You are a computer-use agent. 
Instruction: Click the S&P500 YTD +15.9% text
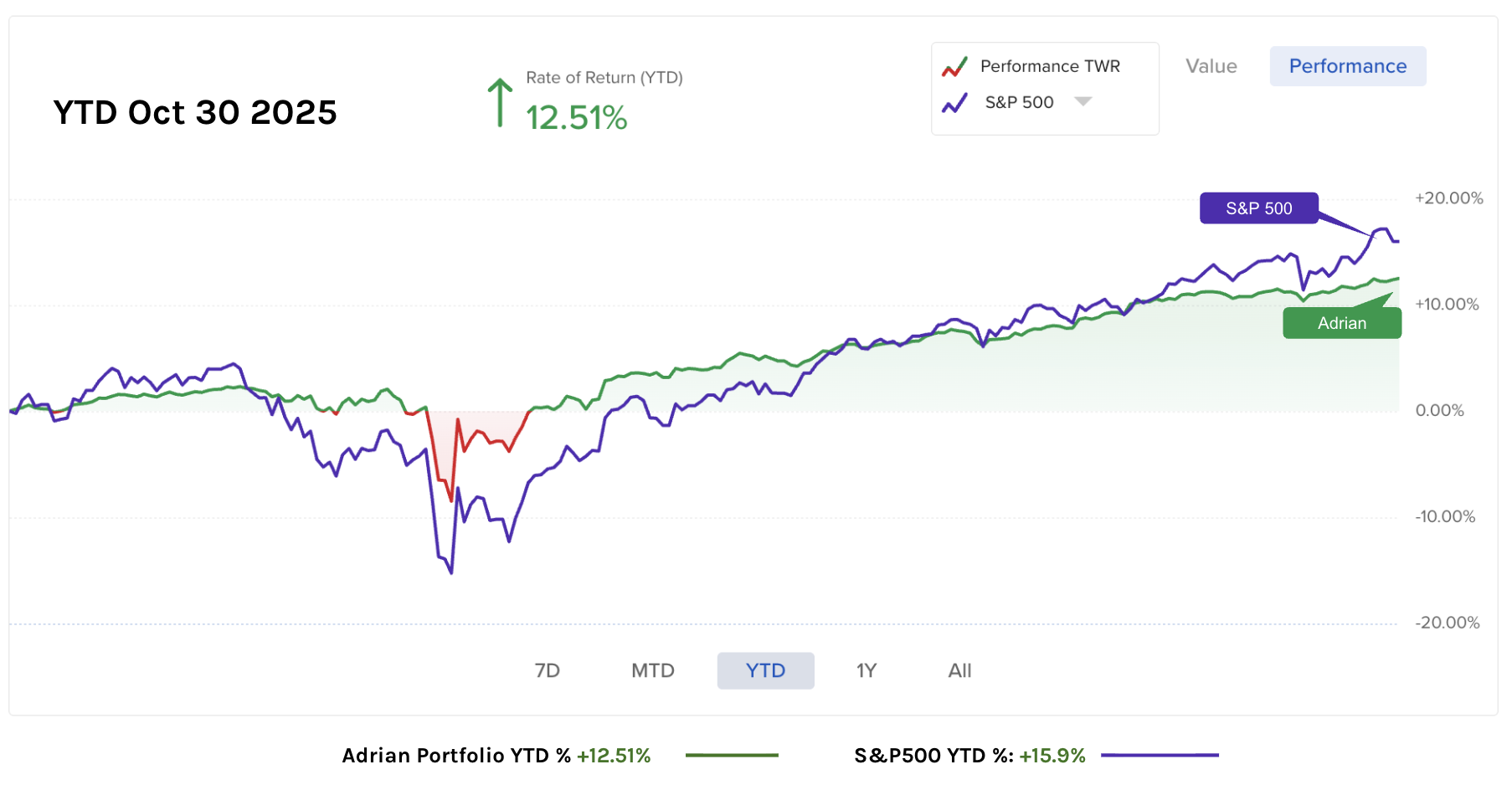(x=969, y=756)
